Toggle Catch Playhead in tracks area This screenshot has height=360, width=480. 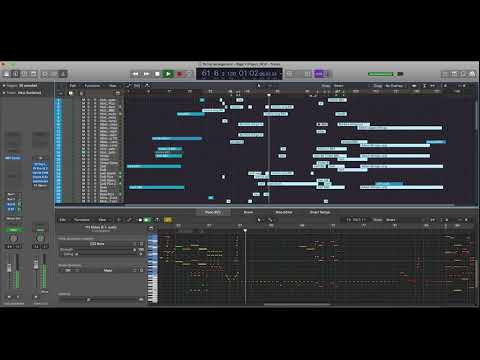[x=147, y=86]
